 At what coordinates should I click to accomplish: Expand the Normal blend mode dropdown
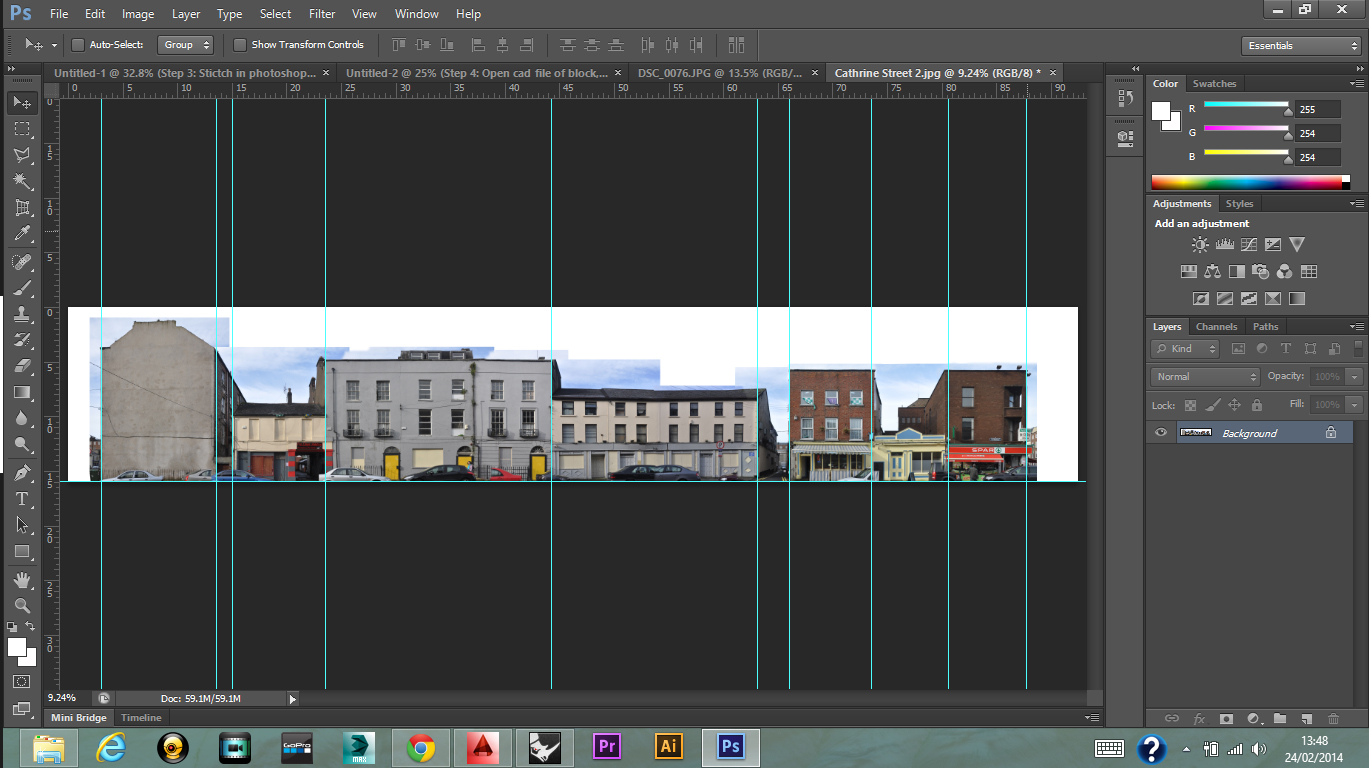click(1206, 377)
